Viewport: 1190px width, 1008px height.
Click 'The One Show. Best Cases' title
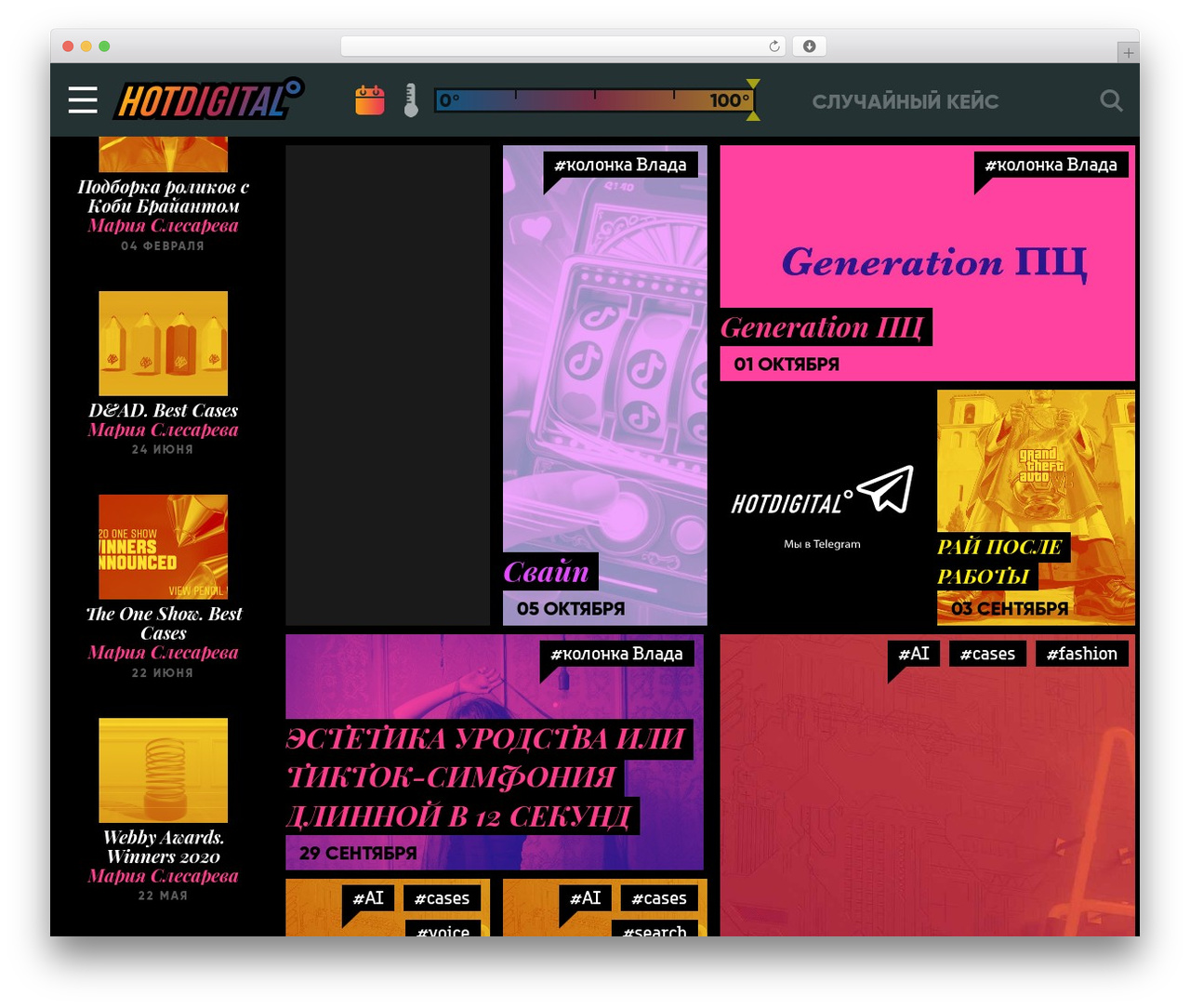coord(164,623)
